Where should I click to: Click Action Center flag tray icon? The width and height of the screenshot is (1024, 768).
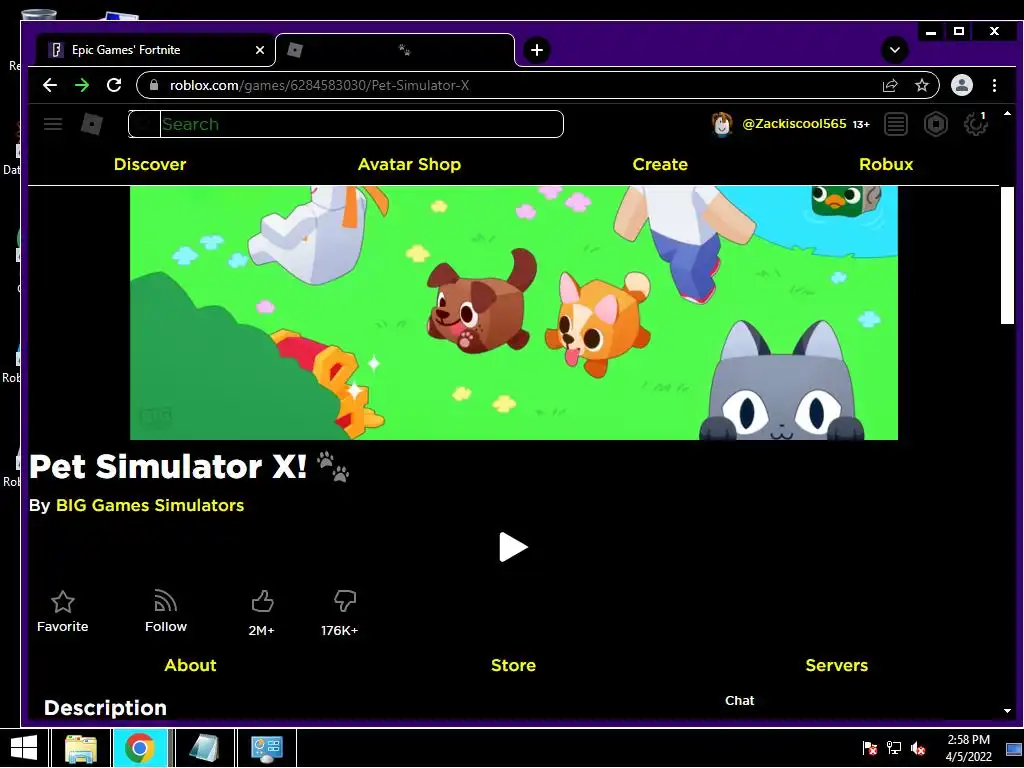[x=869, y=748]
